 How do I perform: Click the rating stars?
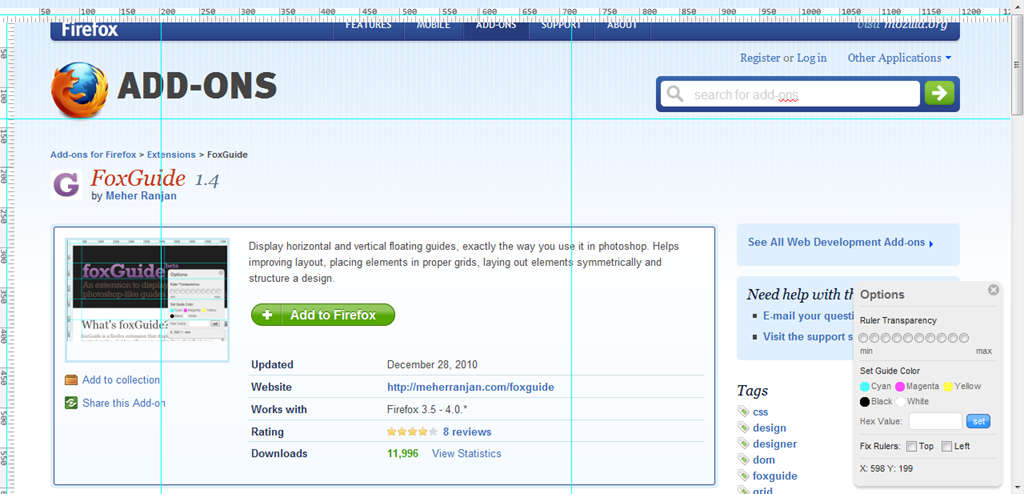(x=412, y=432)
